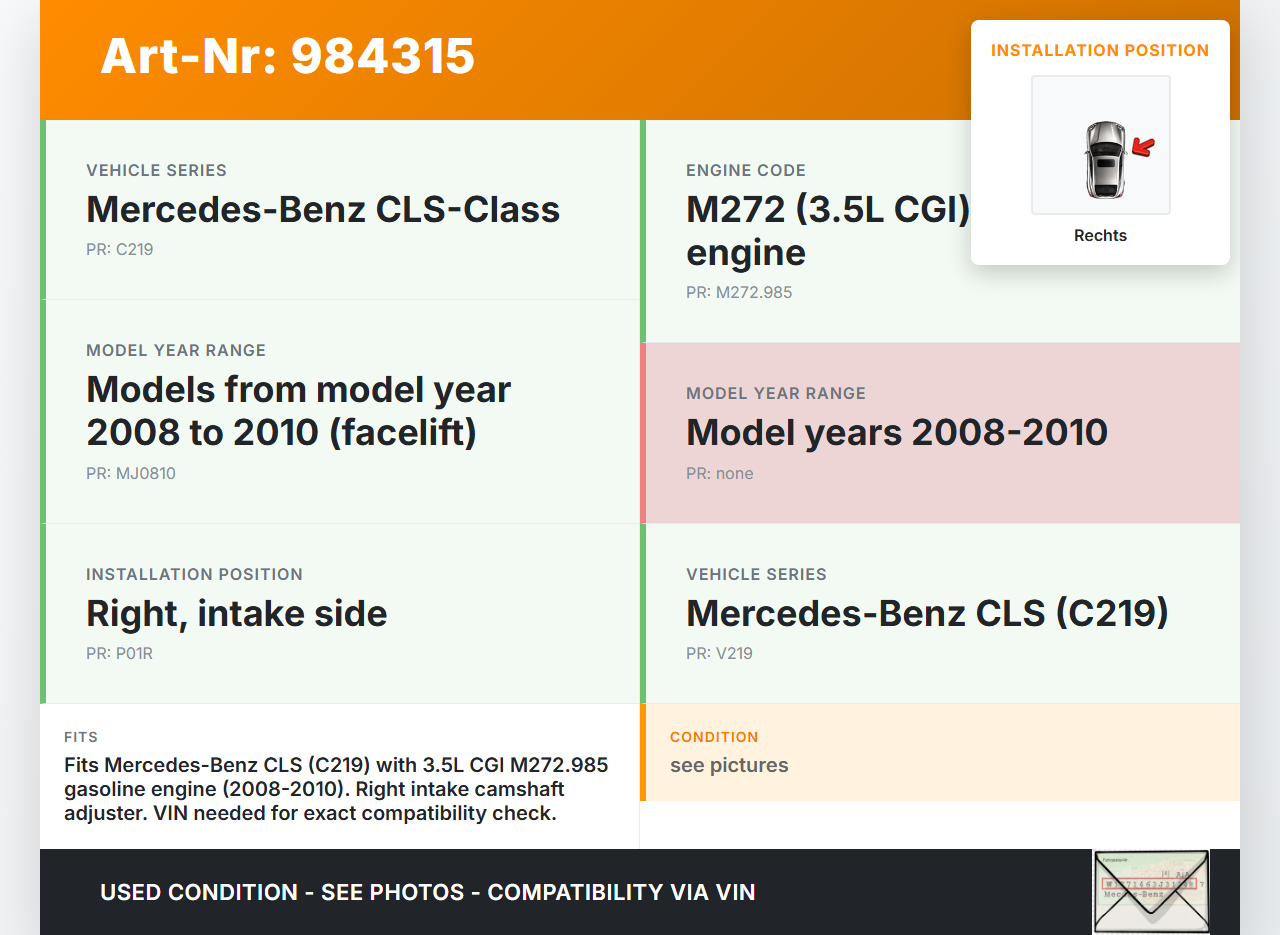
Task: Click the PR: M272.985 code
Action: tap(739, 293)
